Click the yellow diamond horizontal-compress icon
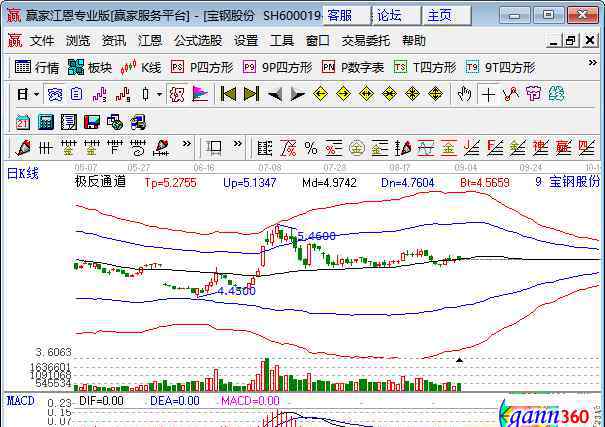605x427 pixels. (x=389, y=94)
